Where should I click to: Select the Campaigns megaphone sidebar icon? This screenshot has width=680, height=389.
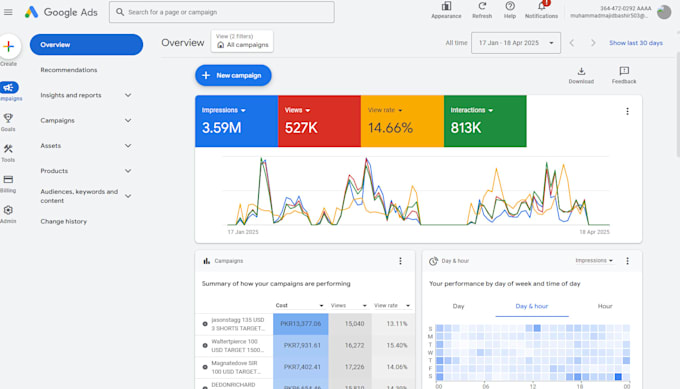(9, 88)
